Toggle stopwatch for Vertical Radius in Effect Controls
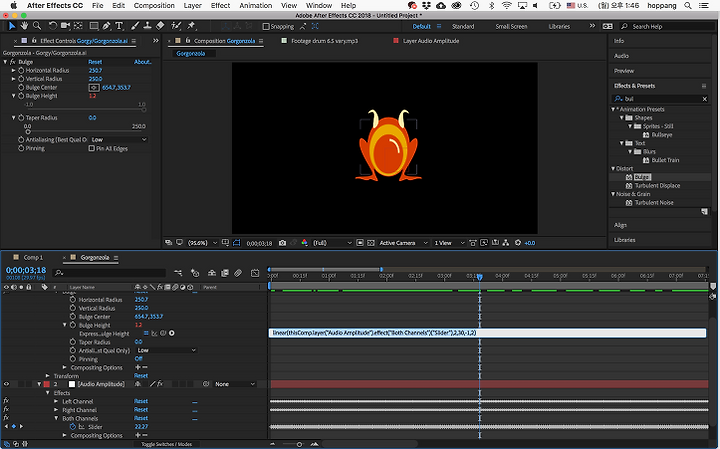Image resolution: width=720 pixels, height=449 pixels. 21,79
